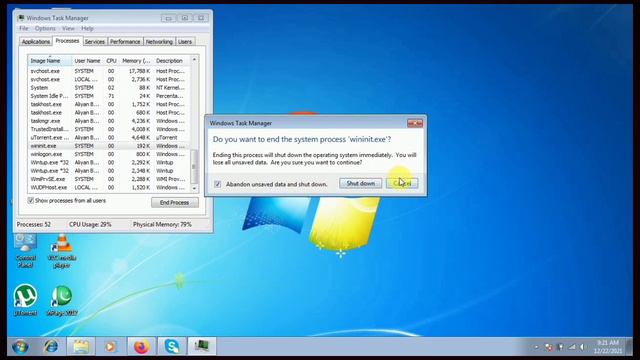Click the taskbar clock showing 9:21 AM

click(x=608, y=347)
